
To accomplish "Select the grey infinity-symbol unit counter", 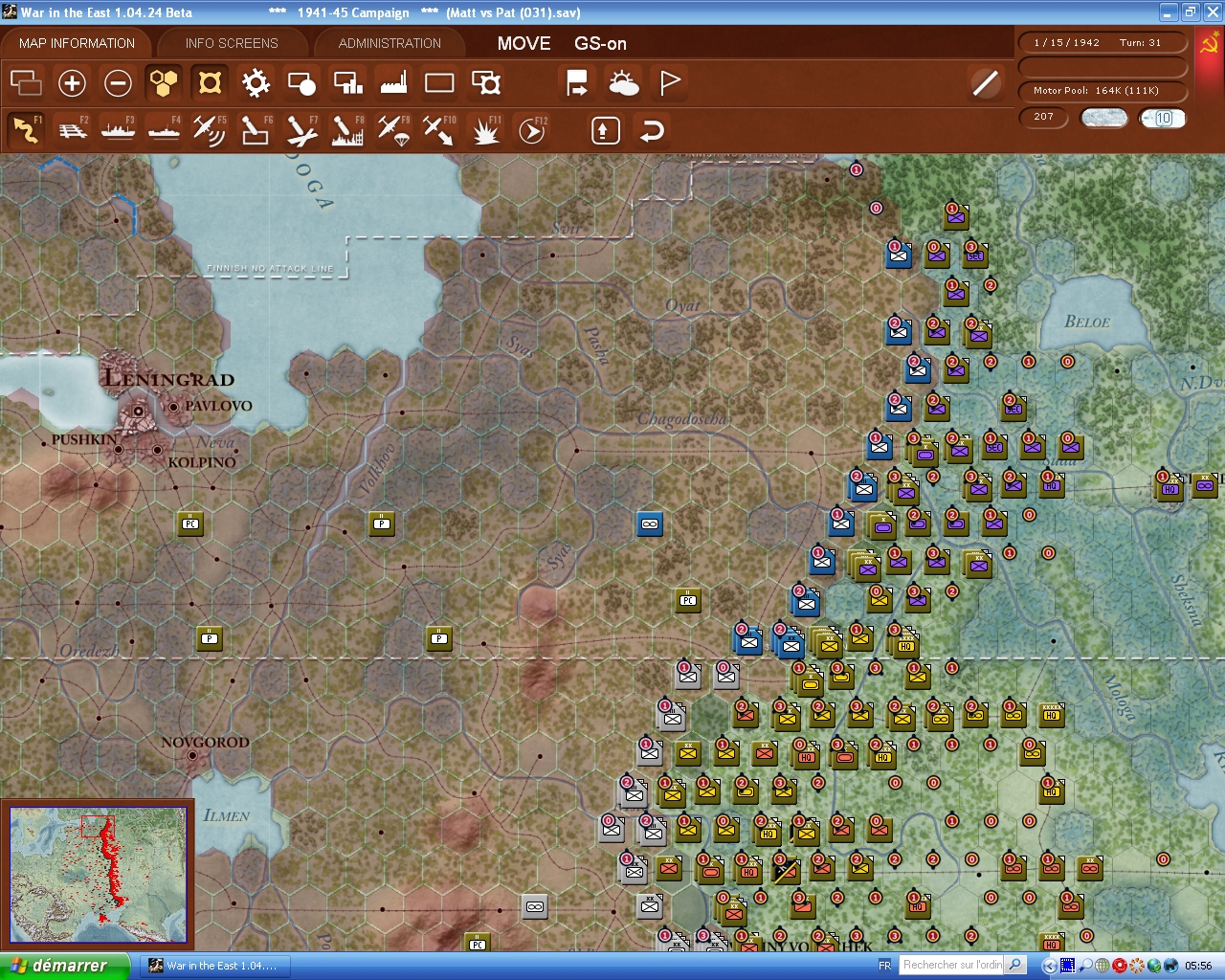I will point(535,906).
